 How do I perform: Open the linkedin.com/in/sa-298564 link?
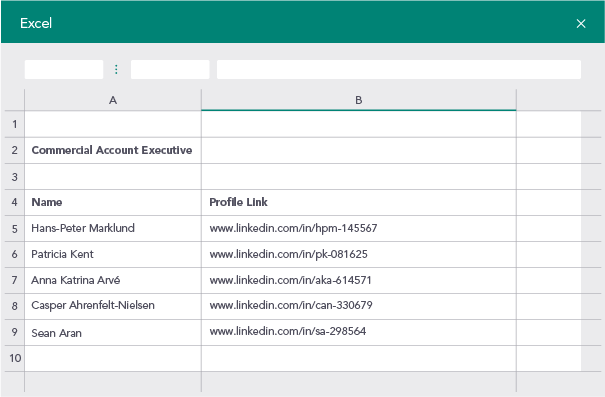pos(288,331)
